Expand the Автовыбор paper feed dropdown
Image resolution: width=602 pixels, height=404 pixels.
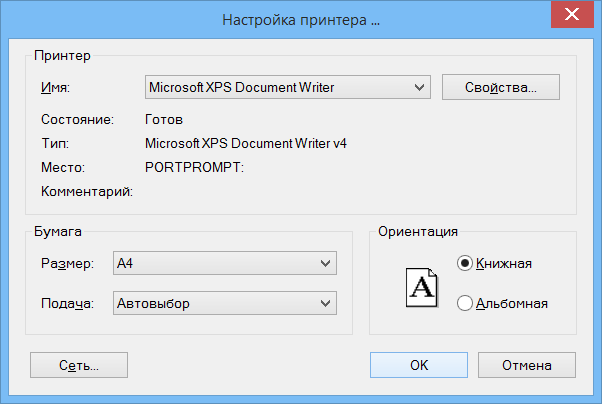225,303
